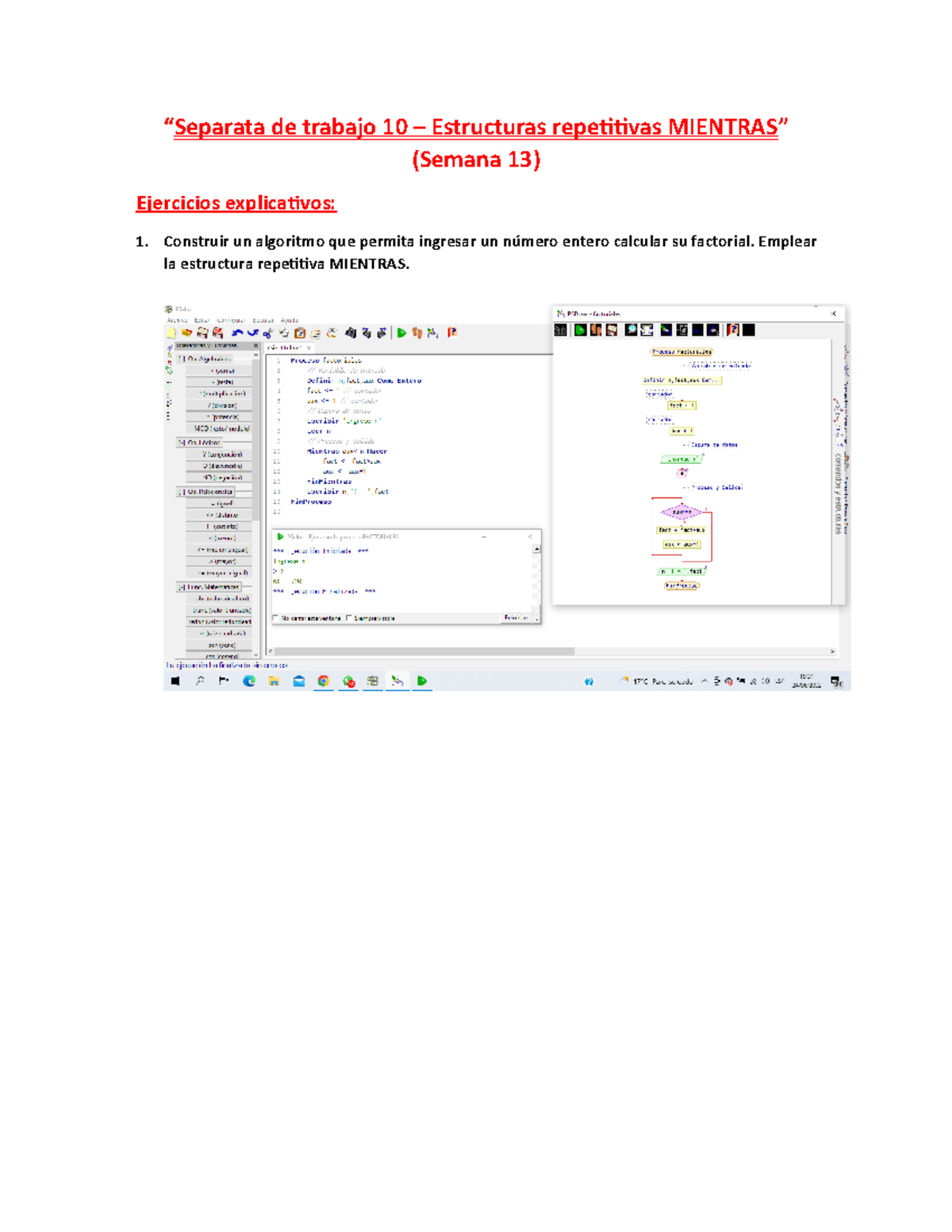952x1232 pixels.
Task: Click the Cut scissors icon in toolbar
Action: pos(268,333)
